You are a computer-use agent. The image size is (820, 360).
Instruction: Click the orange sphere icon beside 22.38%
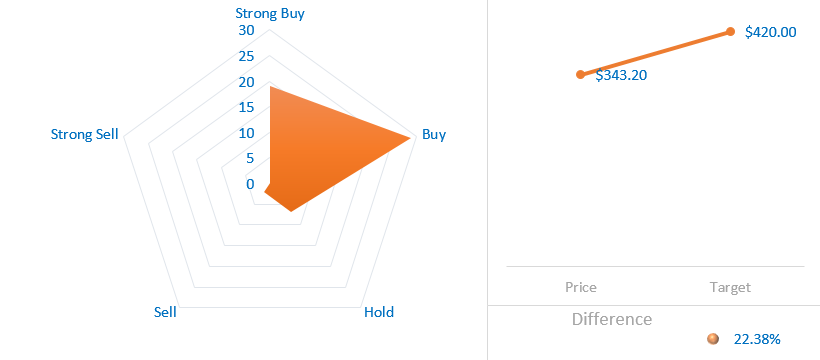[712, 339]
